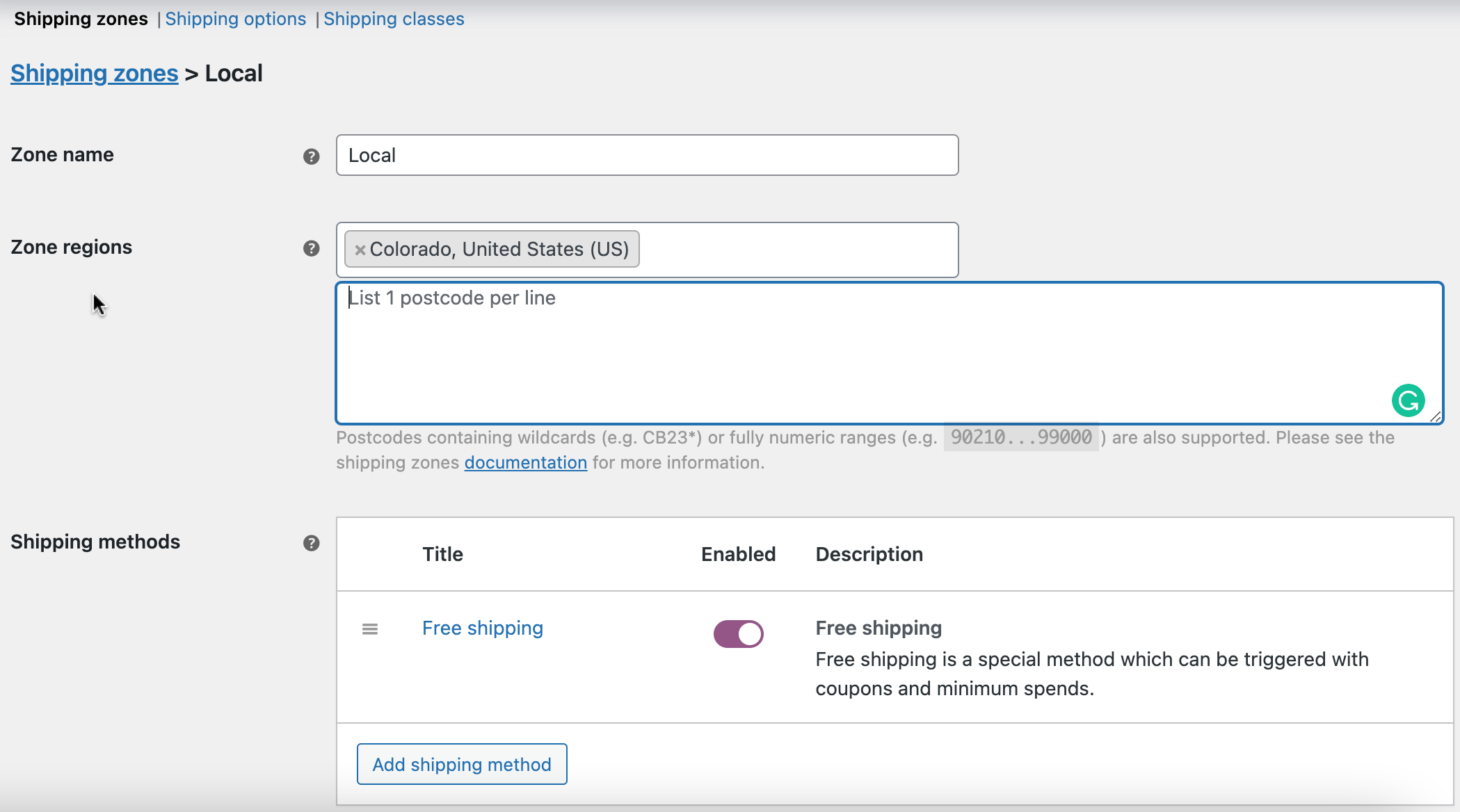Screen dimensions: 1460x812
Task: Click the Free shipping method title link
Action: 482,628
